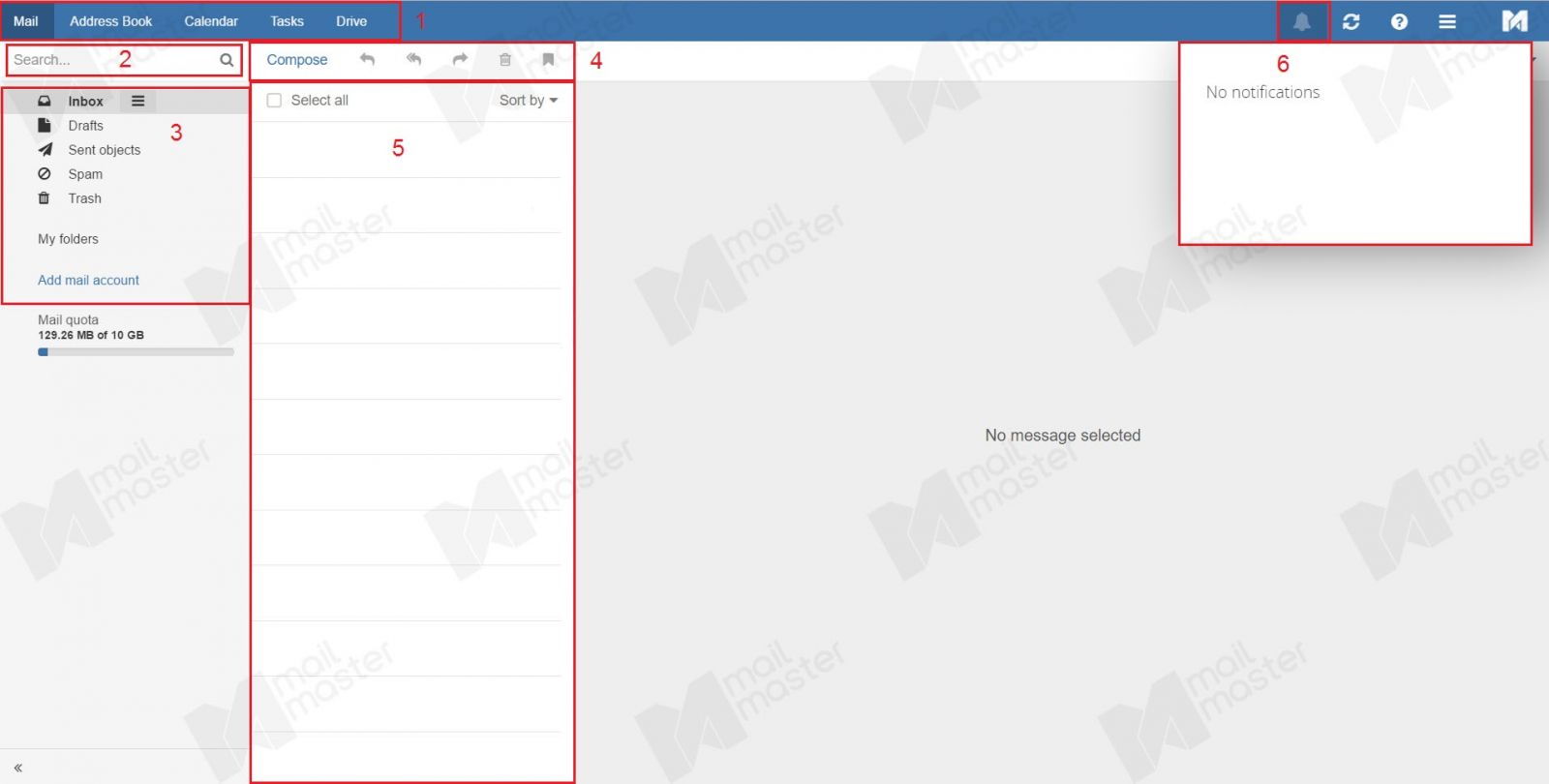The width and height of the screenshot is (1549, 784).
Task: Click the search magnifier icon
Action: pos(227,60)
